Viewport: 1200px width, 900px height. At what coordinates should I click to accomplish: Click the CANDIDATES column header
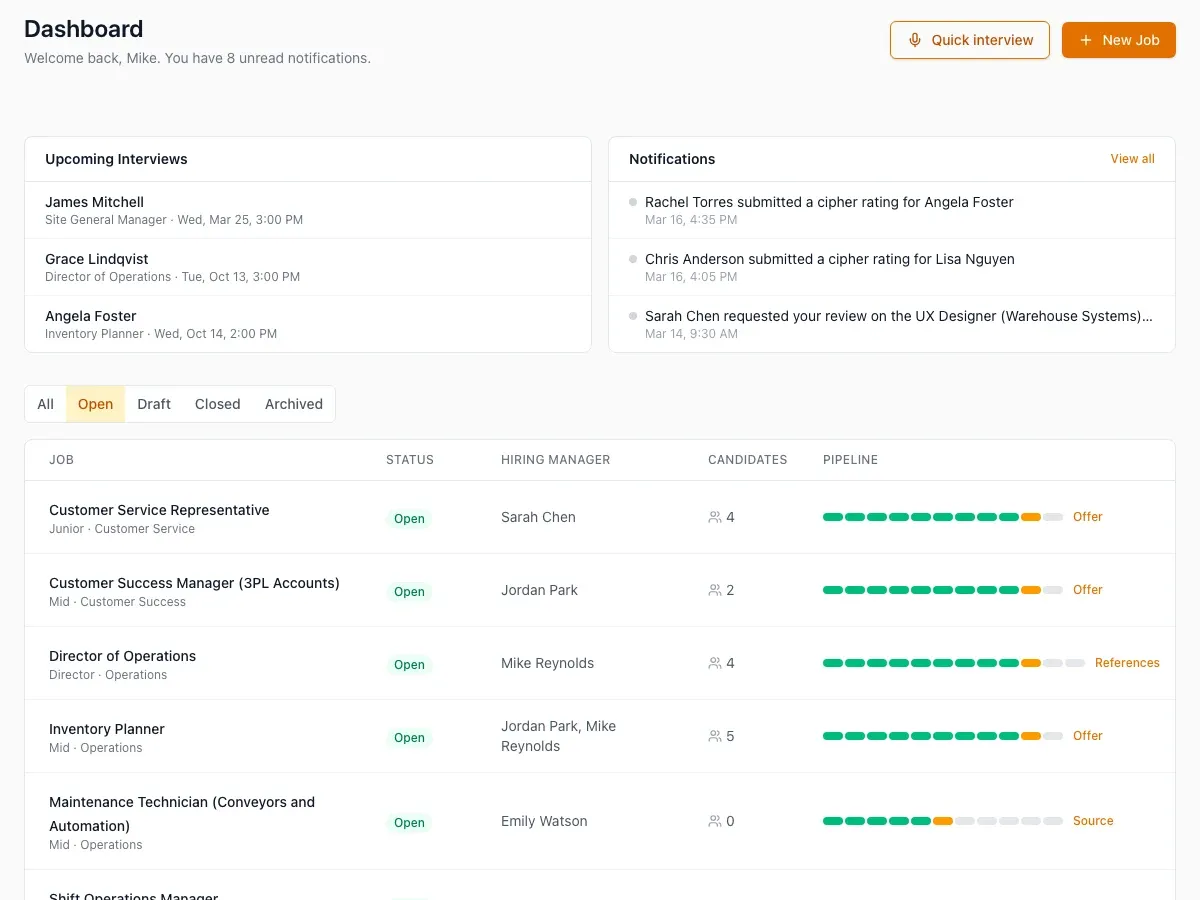click(x=747, y=460)
